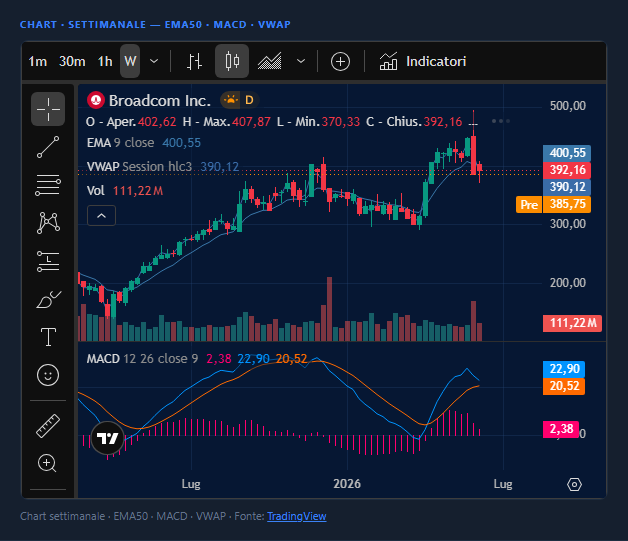Open the emoji icons tool
628x541 pixels.
tap(48, 375)
